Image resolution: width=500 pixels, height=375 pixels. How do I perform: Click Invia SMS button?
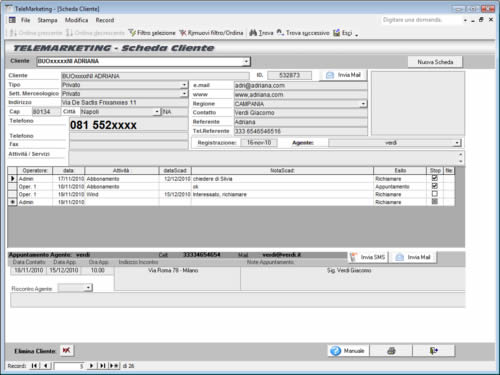pos(368,257)
